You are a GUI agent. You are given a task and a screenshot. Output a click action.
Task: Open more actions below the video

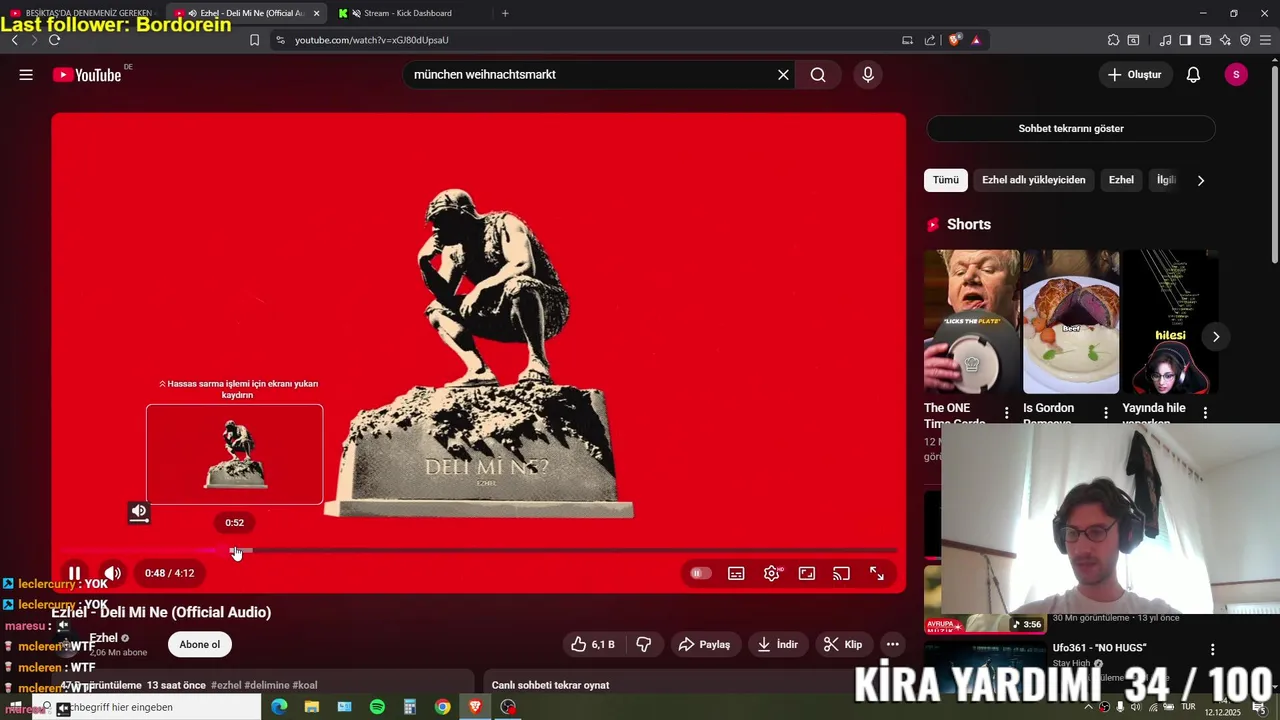[893, 645]
